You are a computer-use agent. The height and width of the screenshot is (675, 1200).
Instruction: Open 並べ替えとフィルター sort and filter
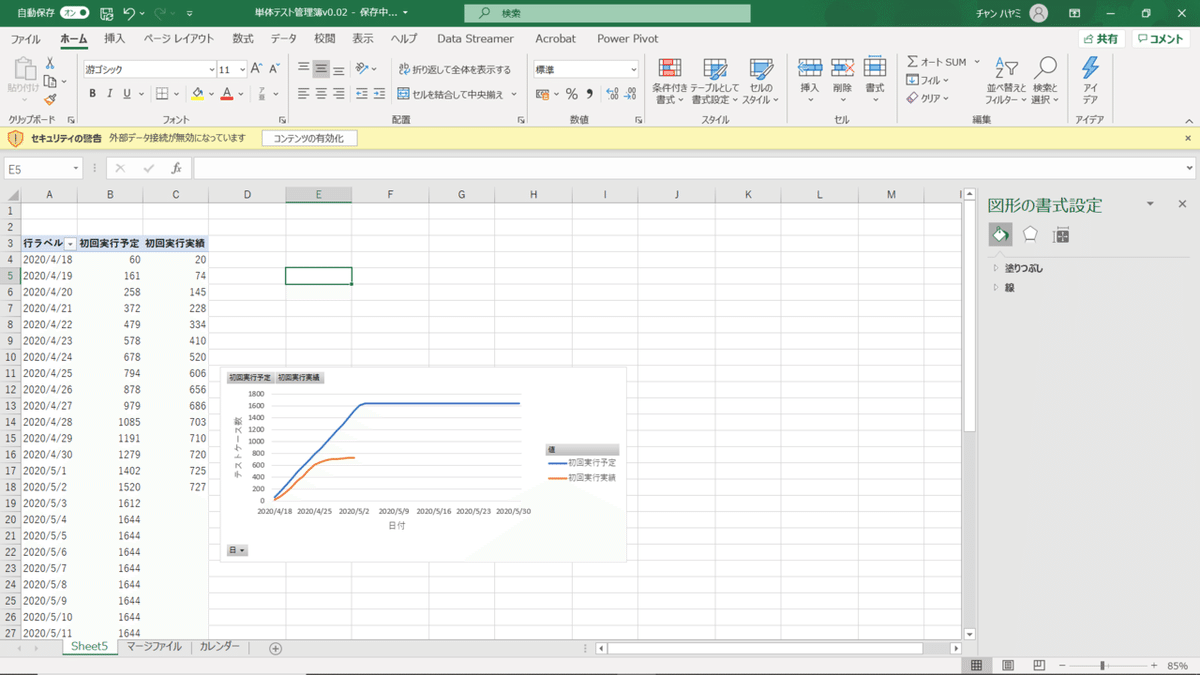pos(1004,81)
